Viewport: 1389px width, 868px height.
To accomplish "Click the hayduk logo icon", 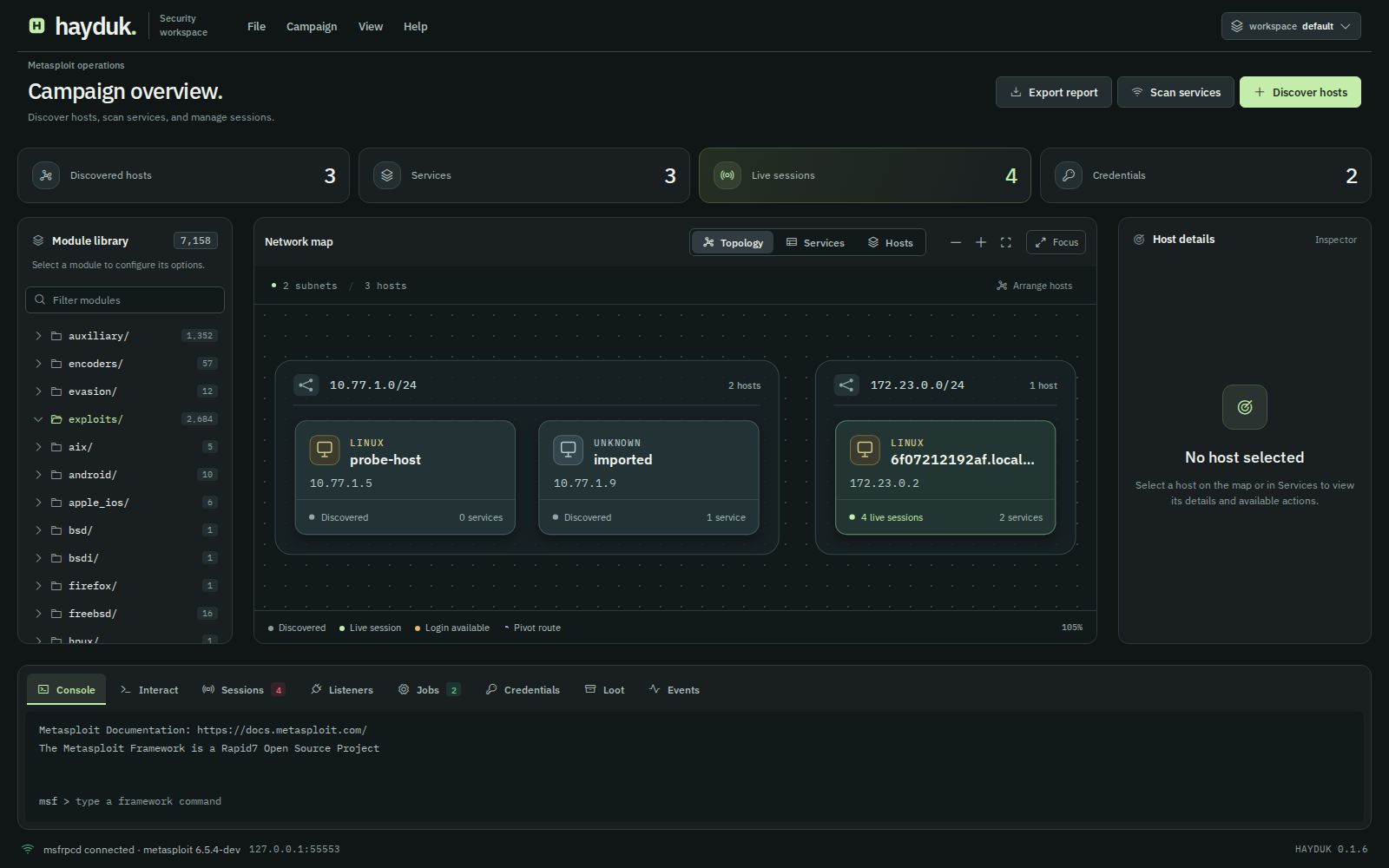I will [x=36, y=26].
